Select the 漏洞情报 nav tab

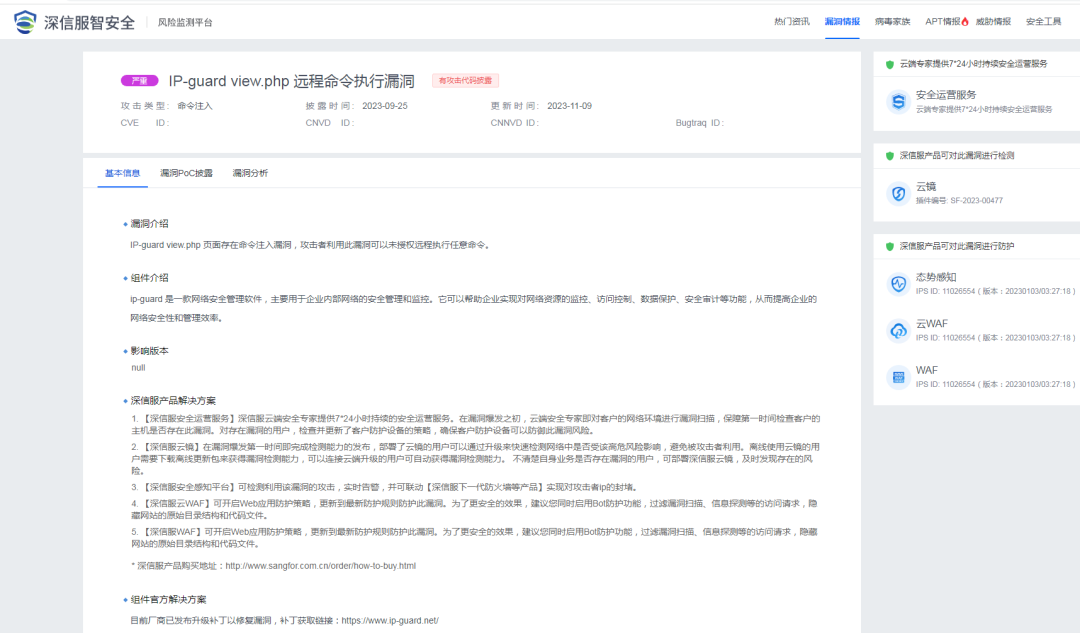coord(842,21)
